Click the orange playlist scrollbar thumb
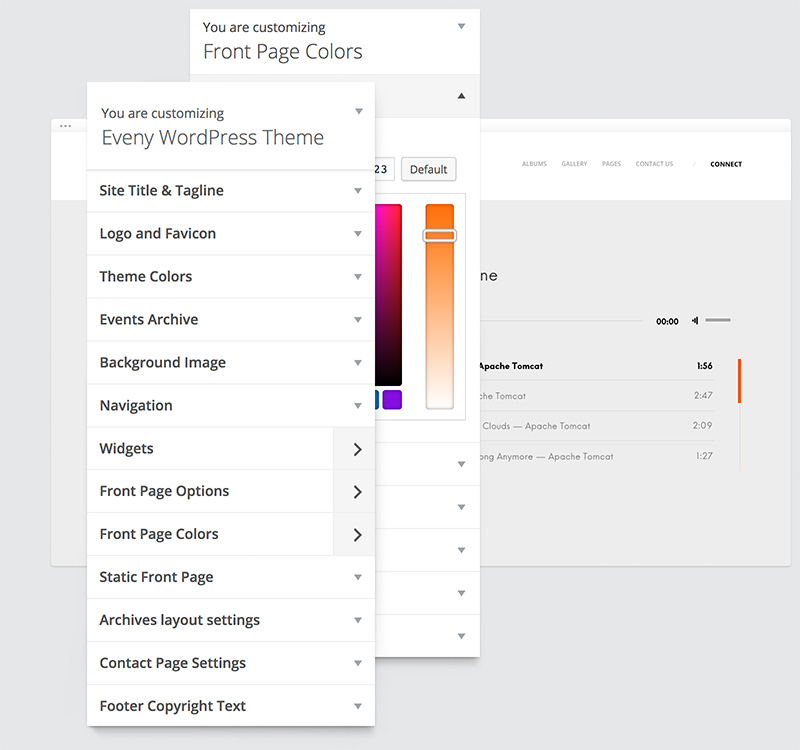 click(739, 381)
